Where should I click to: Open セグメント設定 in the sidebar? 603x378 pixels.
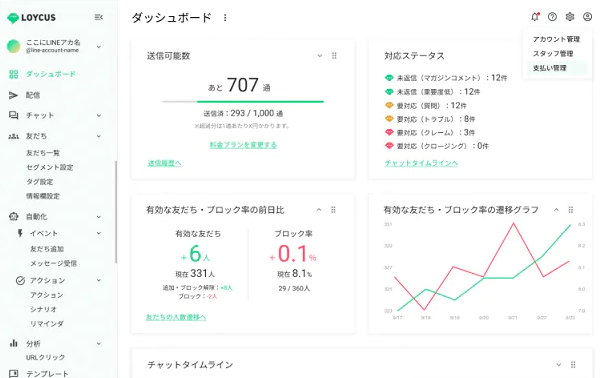tap(50, 167)
